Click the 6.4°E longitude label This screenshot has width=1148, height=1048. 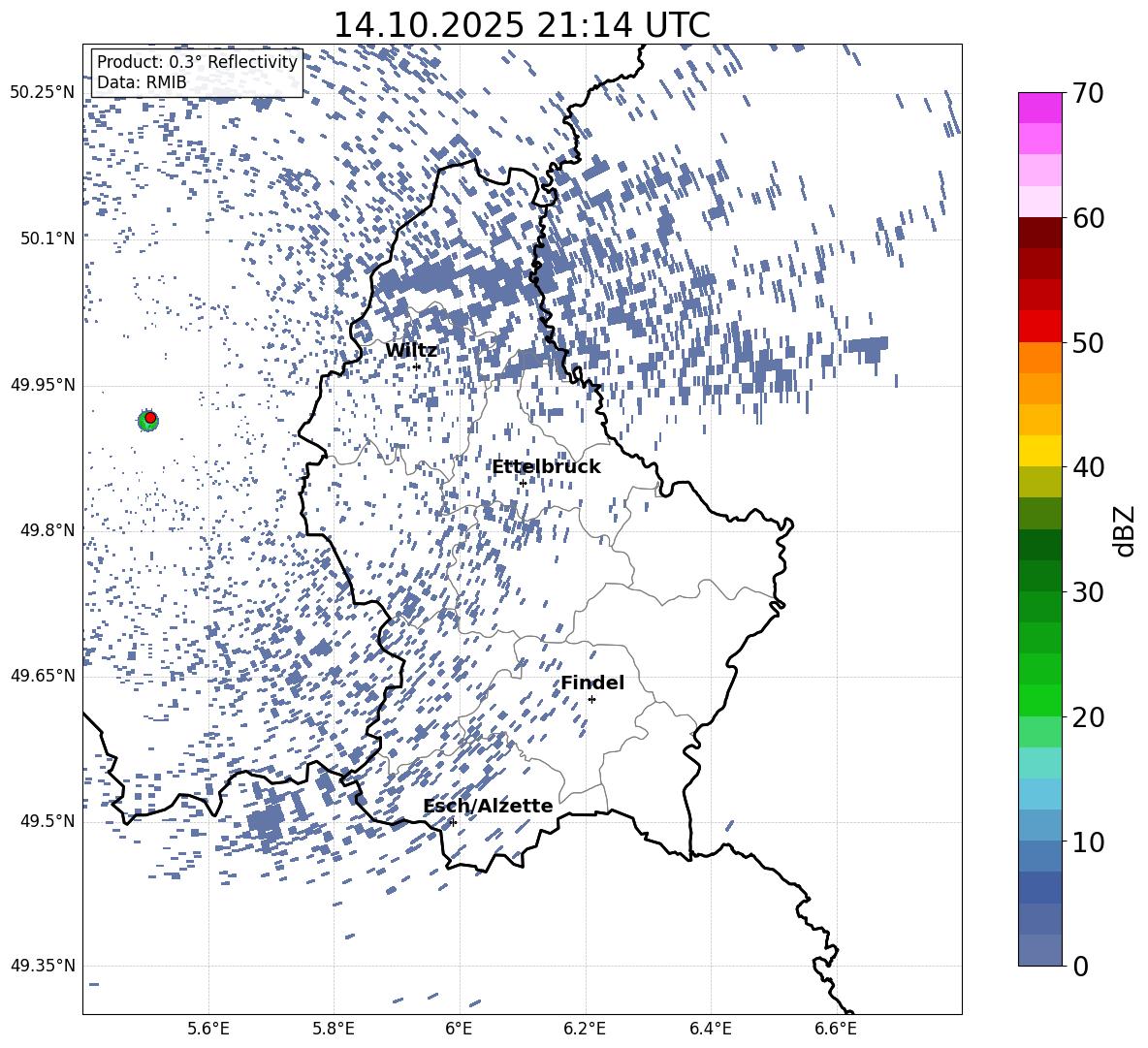[x=710, y=1029]
